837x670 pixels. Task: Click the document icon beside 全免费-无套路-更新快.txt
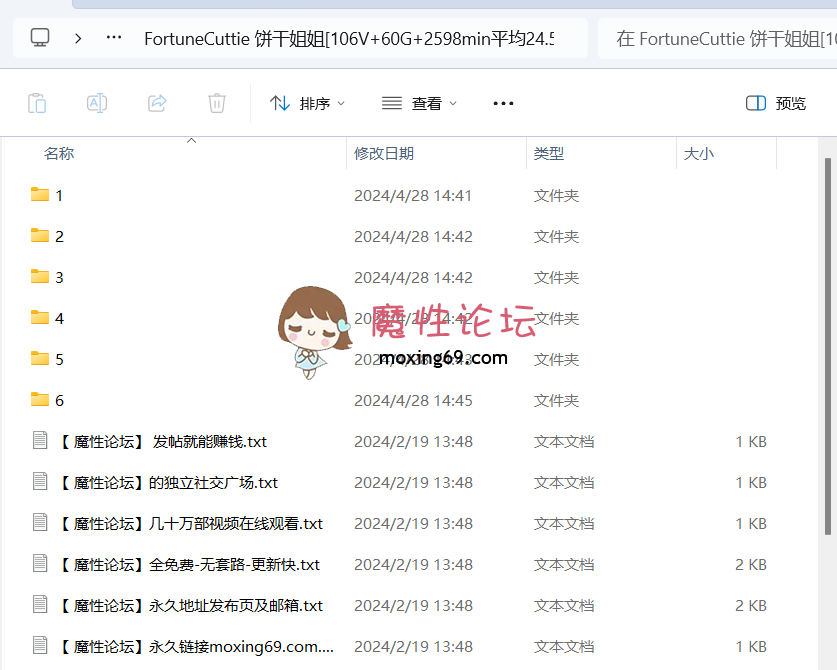point(37,564)
